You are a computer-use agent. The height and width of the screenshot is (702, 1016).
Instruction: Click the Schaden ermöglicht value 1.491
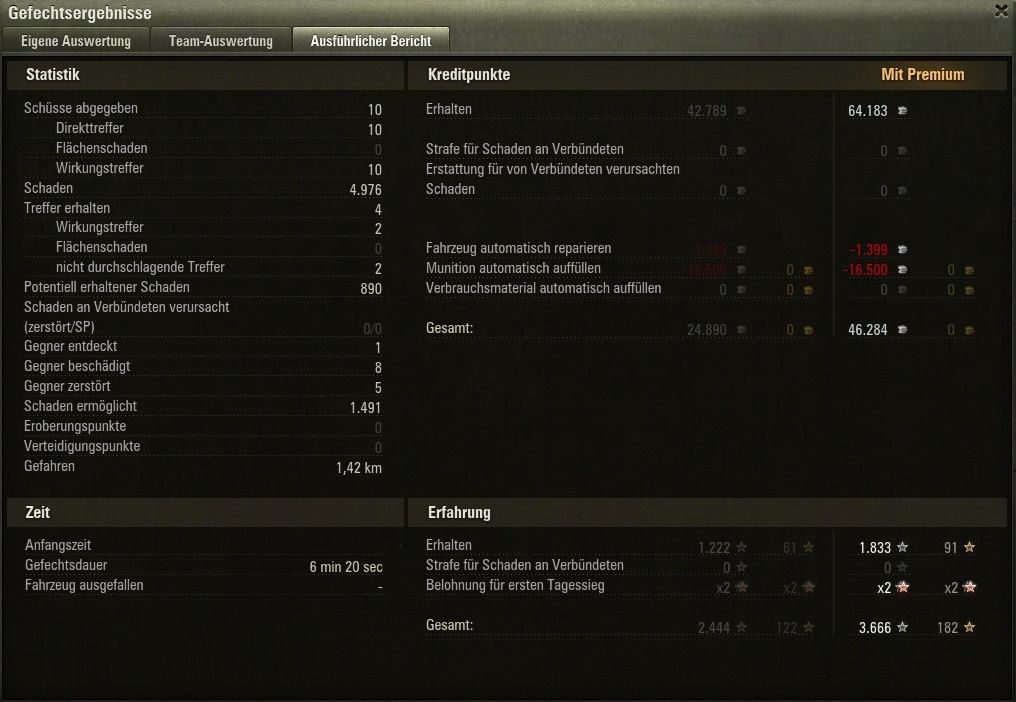click(365, 408)
